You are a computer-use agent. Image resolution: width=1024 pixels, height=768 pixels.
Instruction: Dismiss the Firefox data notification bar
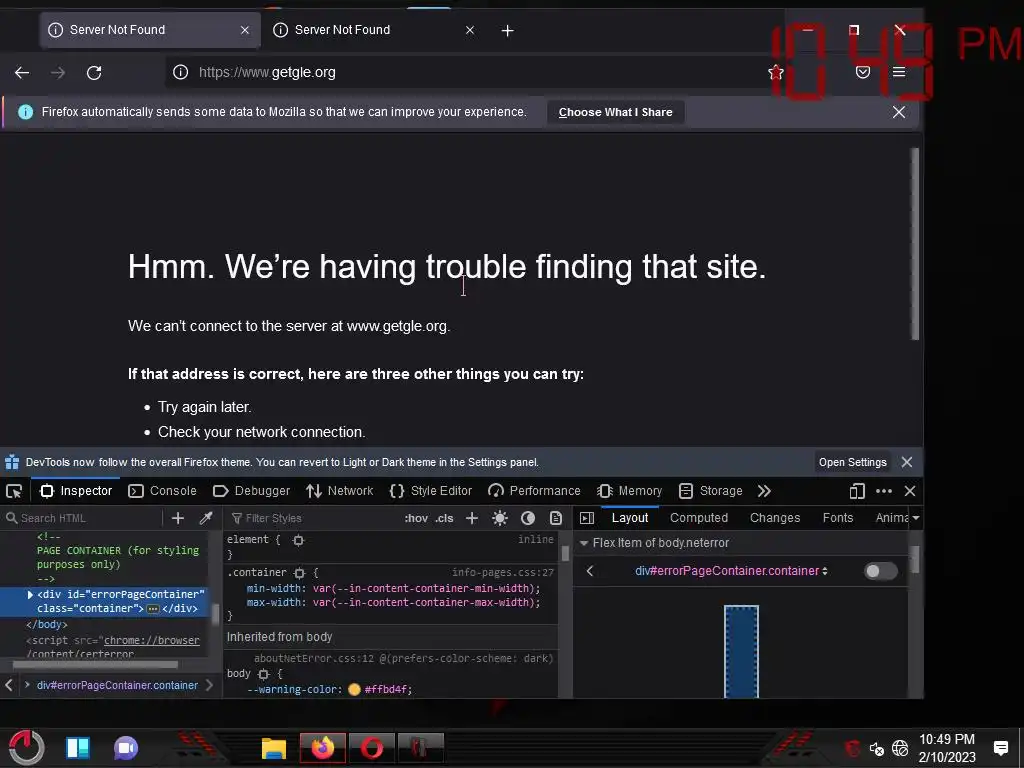(899, 112)
